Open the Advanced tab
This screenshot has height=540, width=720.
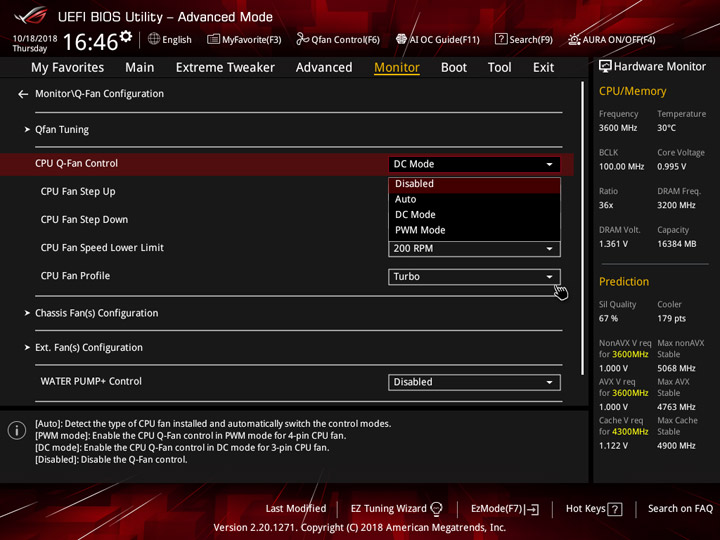click(324, 68)
